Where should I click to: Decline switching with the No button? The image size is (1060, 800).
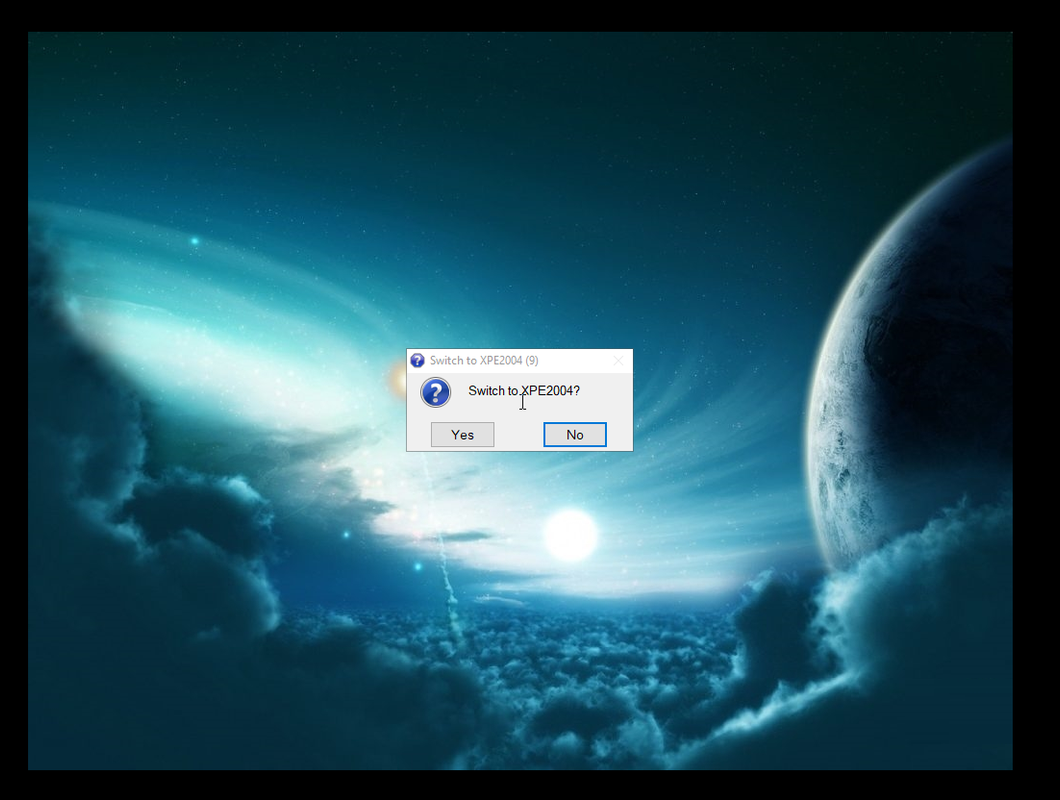pos(575,434)
